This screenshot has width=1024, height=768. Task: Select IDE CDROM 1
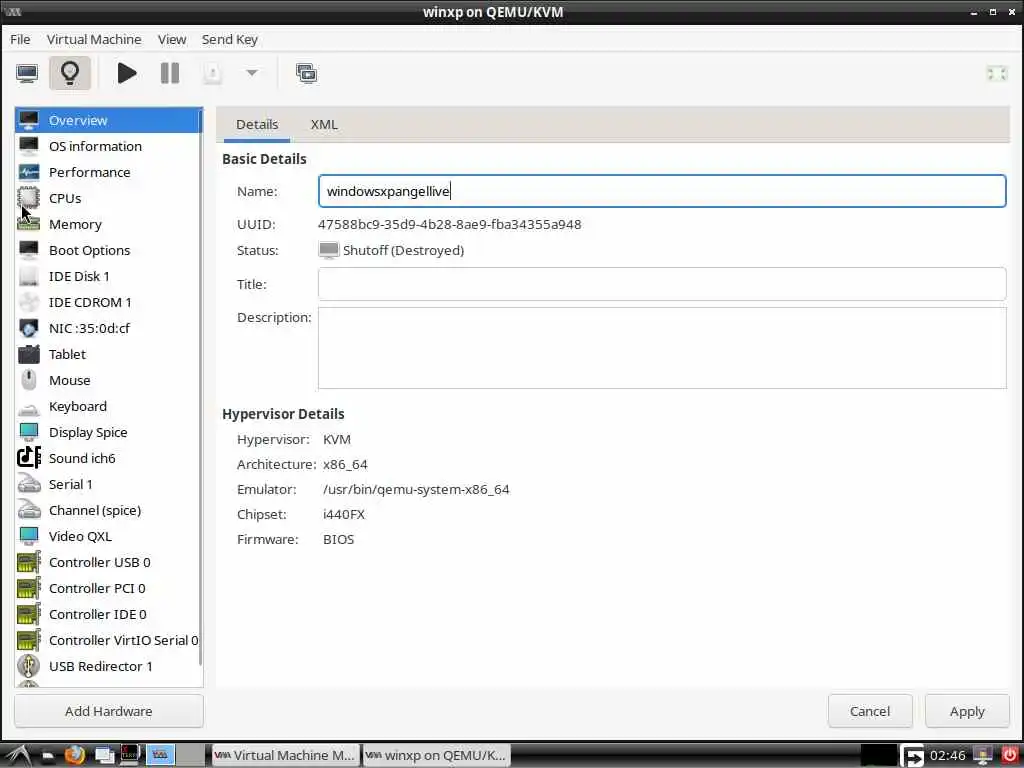click(x=108, y=302)
